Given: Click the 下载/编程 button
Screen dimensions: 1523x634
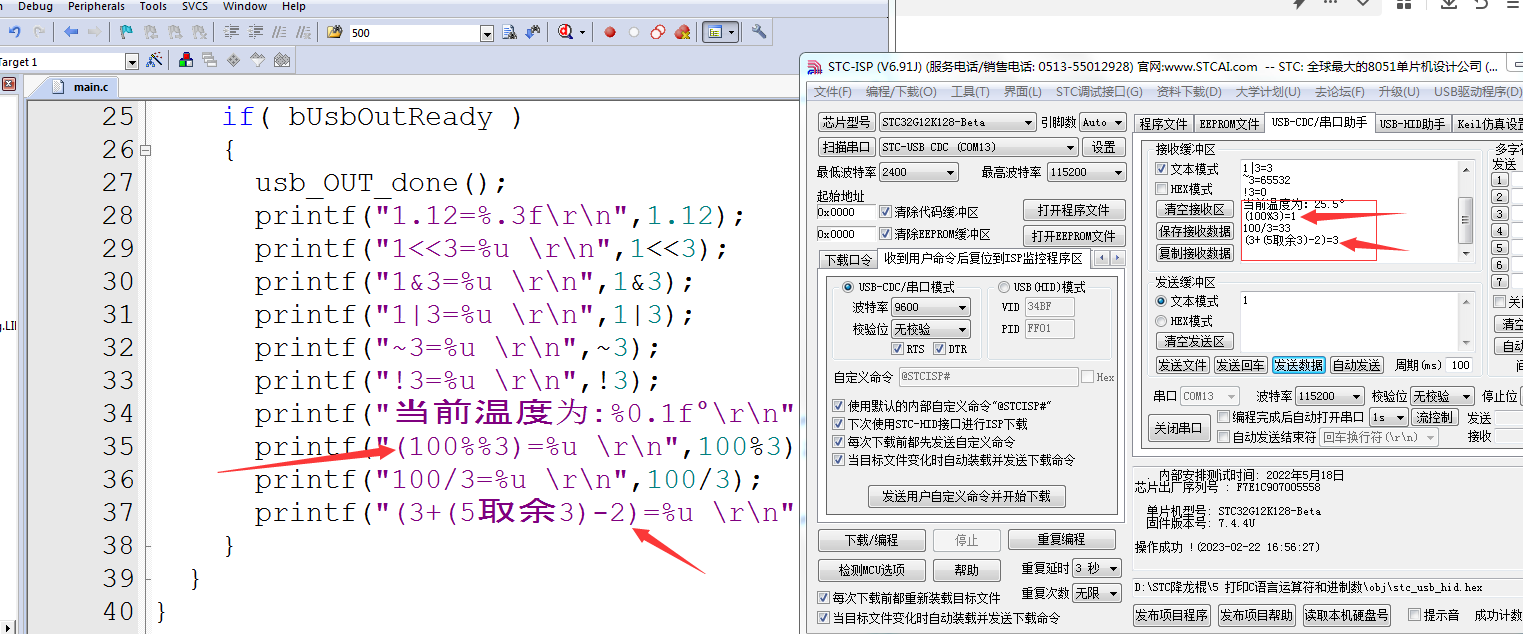Looking at the screenshot, I should coord(870,540).
